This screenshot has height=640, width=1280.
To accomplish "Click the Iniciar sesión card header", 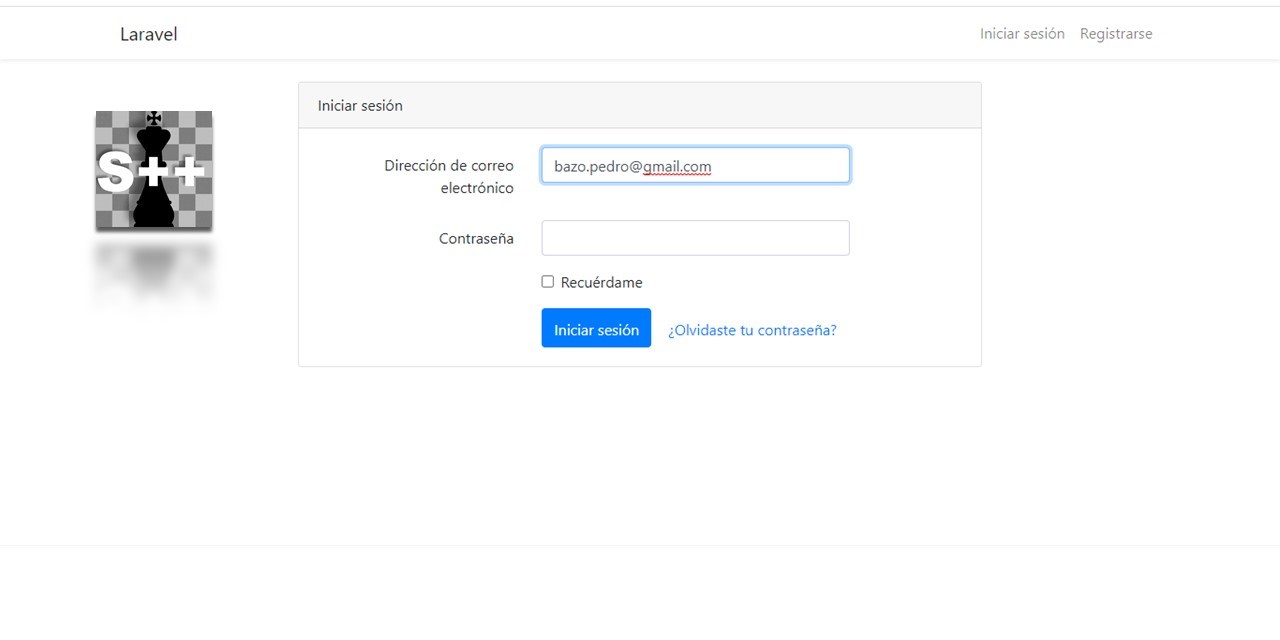I will click(360, 105).
